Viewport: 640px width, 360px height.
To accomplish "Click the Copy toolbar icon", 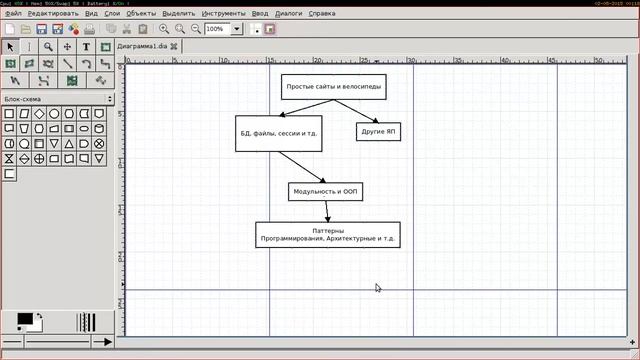I will click(x=111, y=29).
